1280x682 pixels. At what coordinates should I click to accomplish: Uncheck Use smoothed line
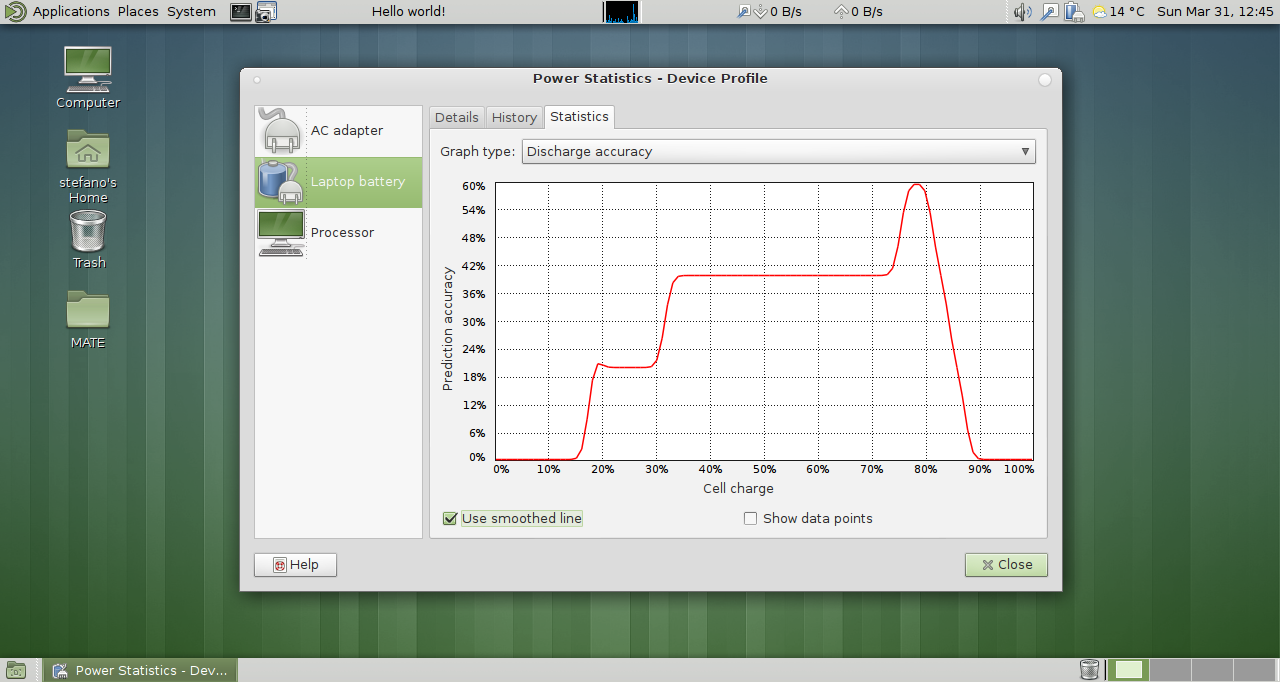450,519
